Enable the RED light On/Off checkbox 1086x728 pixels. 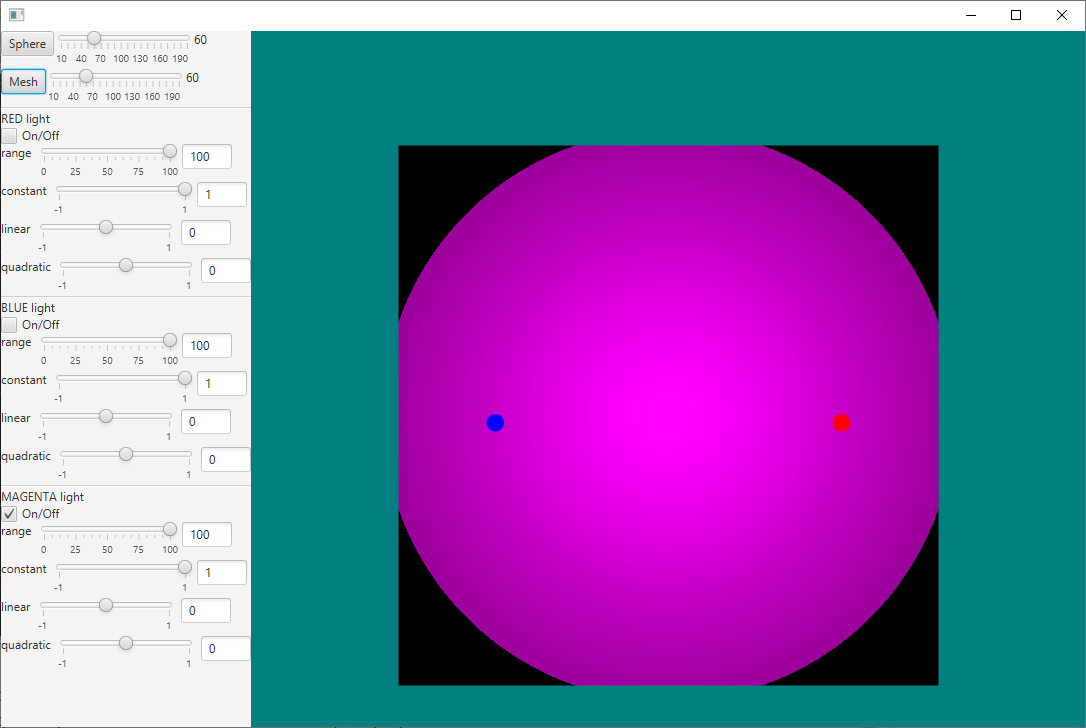tap(10, 136)
